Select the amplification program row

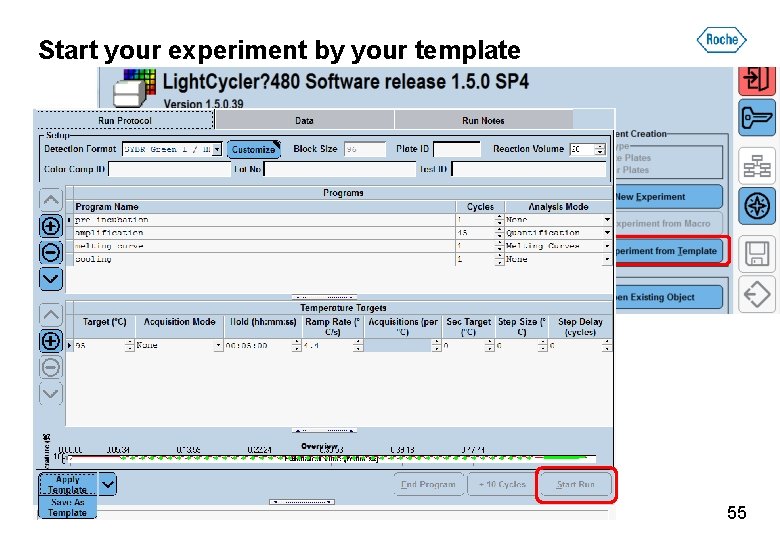338,233
